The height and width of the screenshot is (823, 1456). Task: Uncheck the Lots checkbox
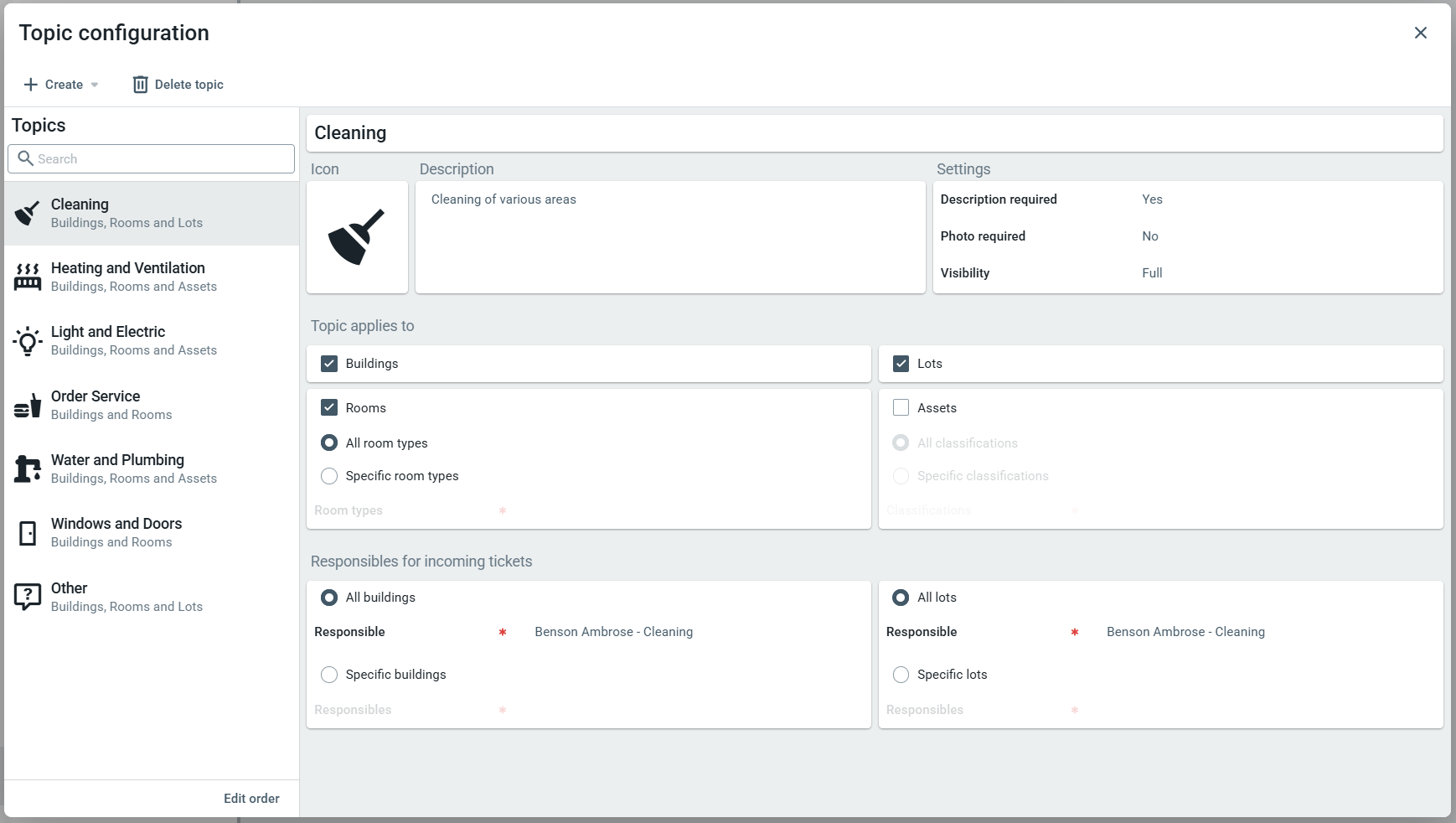coord(901,364)
